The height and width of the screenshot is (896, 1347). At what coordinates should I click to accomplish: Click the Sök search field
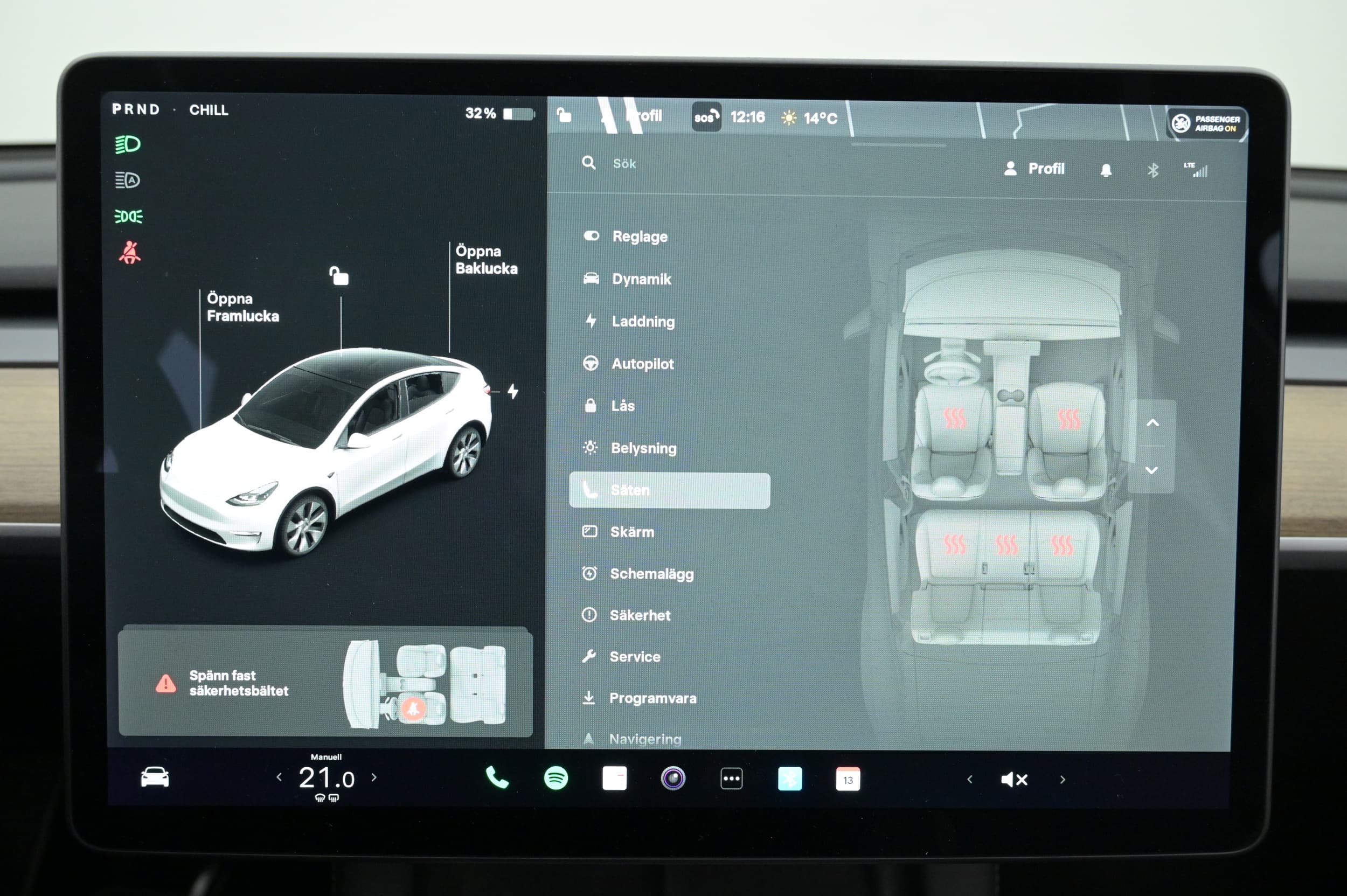coord(624,163)
